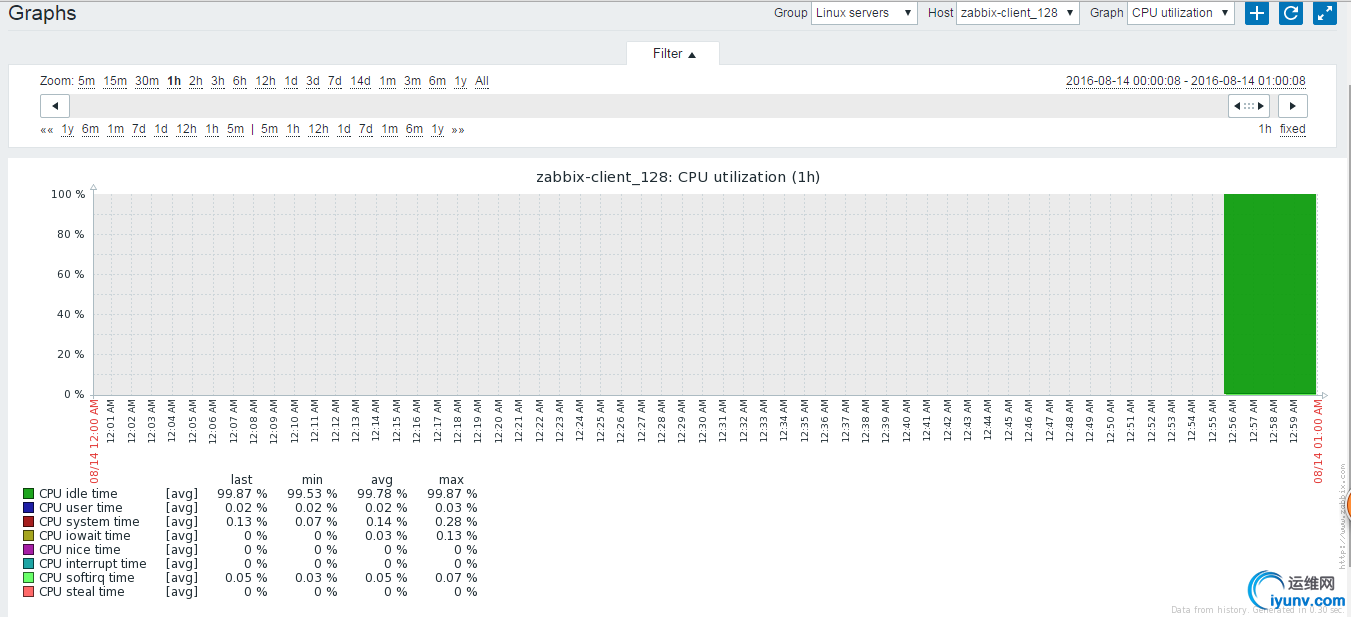
Task: Set zoom to 1d
Action: click(291, 81)
